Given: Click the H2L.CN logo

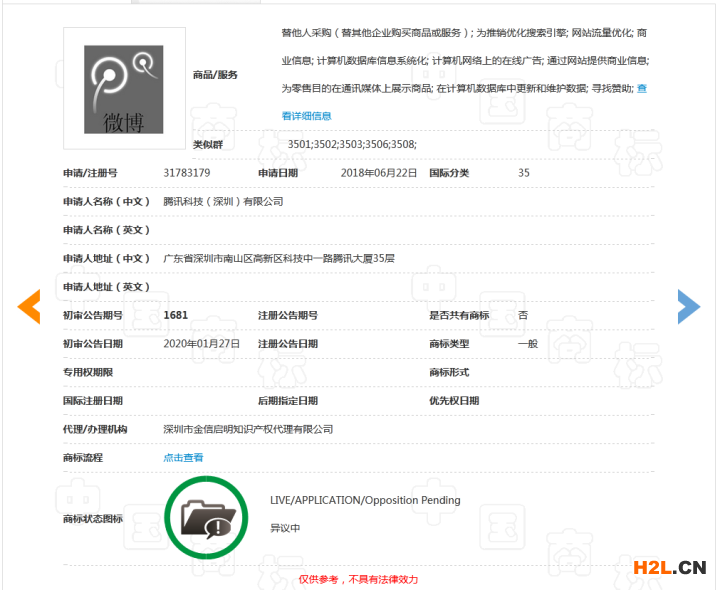Looking at the screenshot, I should [669, 568].
